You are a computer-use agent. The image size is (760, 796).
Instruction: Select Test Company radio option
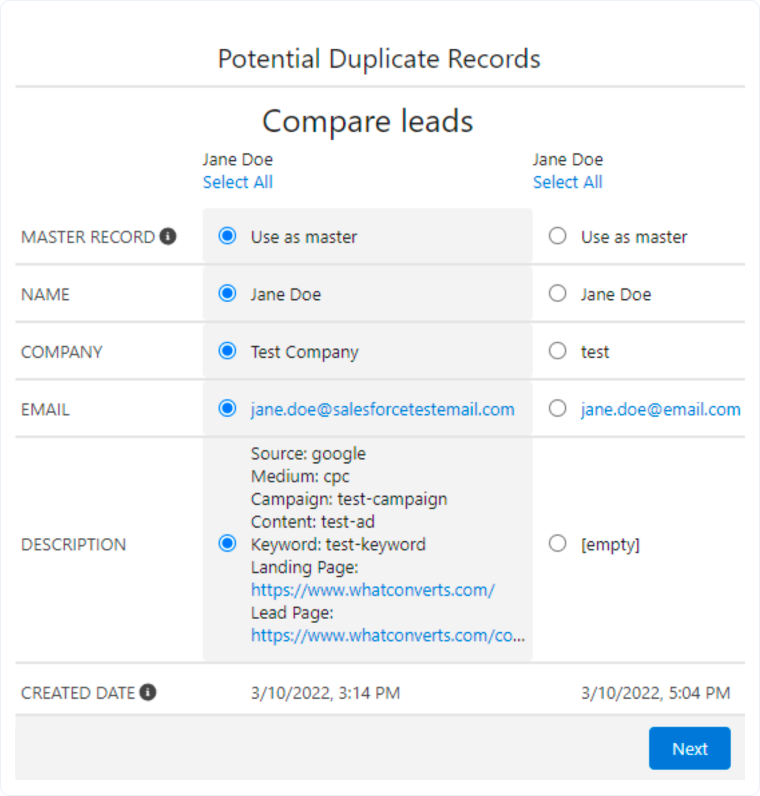pos(227,351)
